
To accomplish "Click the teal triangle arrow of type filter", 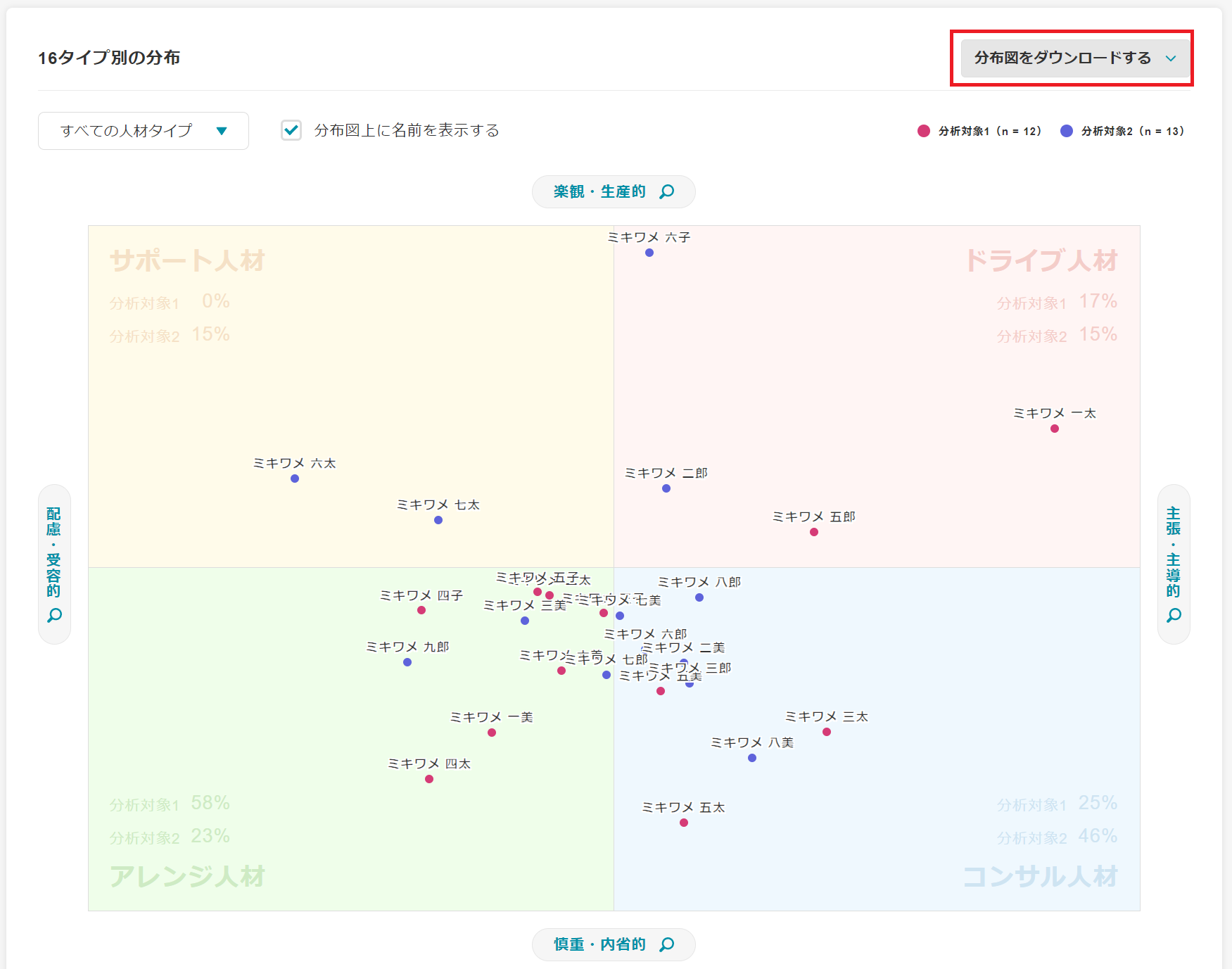I will point(222,131).
